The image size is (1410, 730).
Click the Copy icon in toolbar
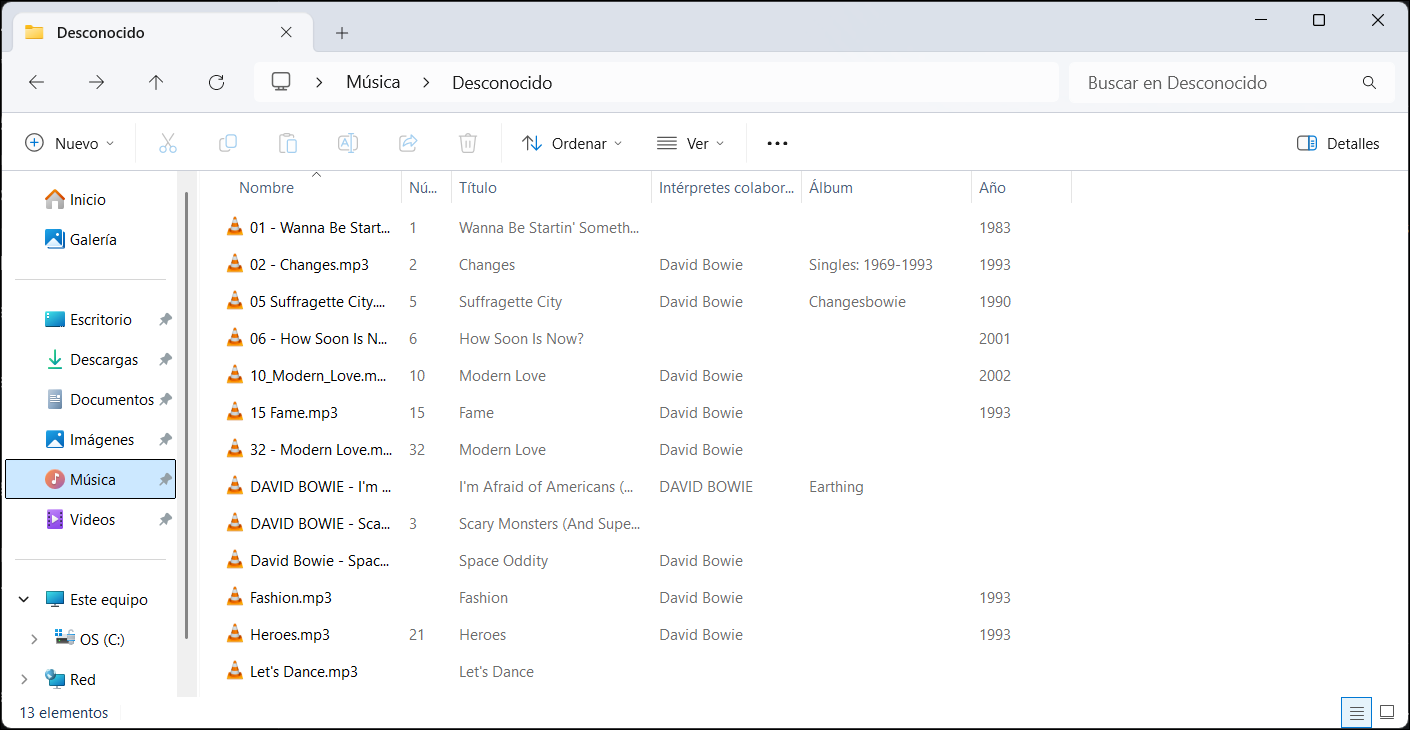pyautogui.click(x=228, y=143)
